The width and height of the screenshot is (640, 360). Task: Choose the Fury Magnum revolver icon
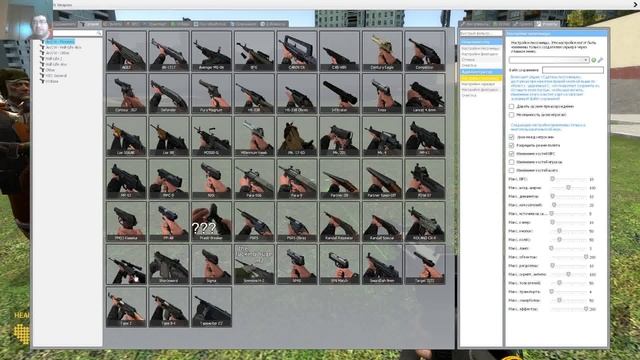pos(211,93)
